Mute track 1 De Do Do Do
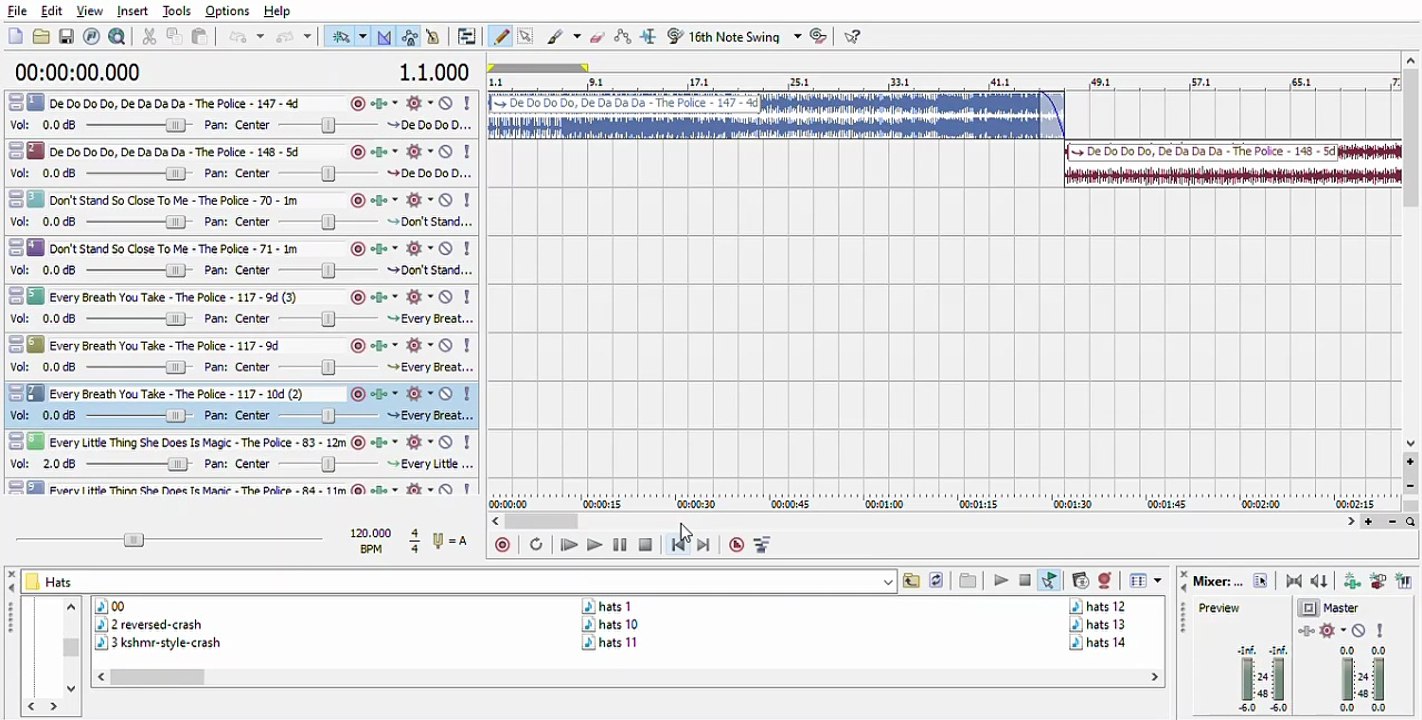 446,103
